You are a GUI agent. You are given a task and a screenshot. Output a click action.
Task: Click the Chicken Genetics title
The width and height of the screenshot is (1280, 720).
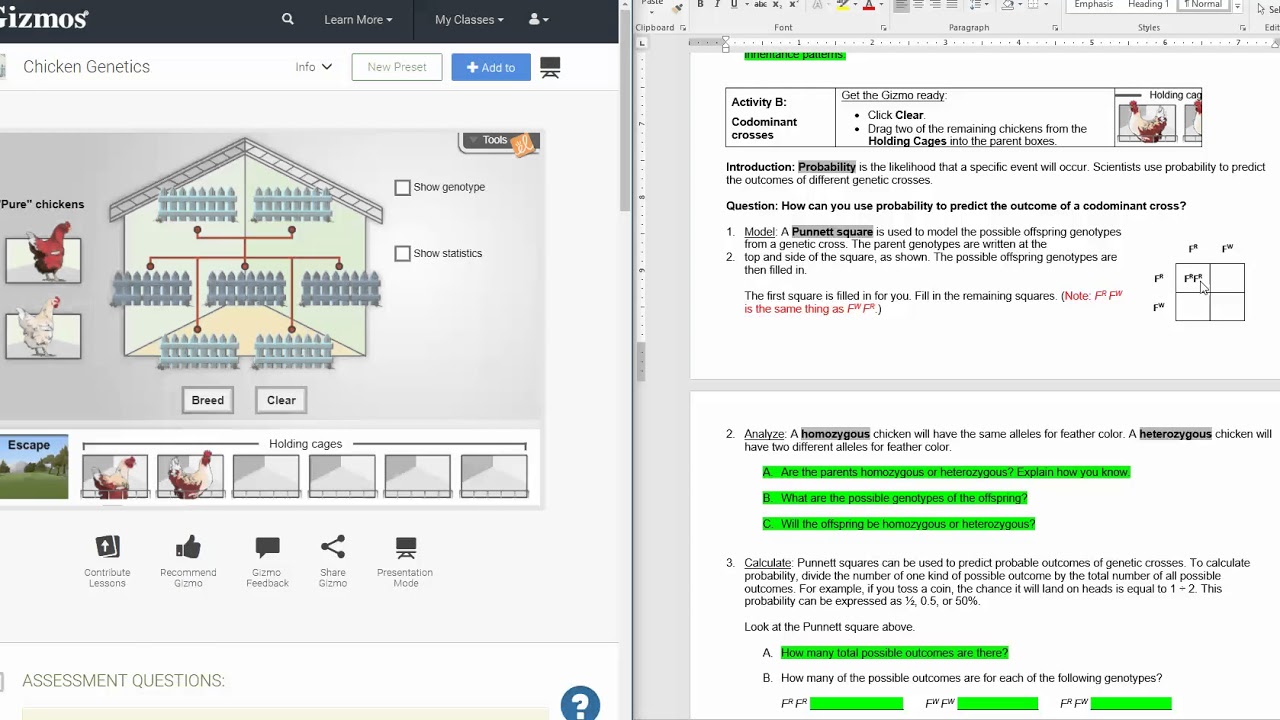86,67
